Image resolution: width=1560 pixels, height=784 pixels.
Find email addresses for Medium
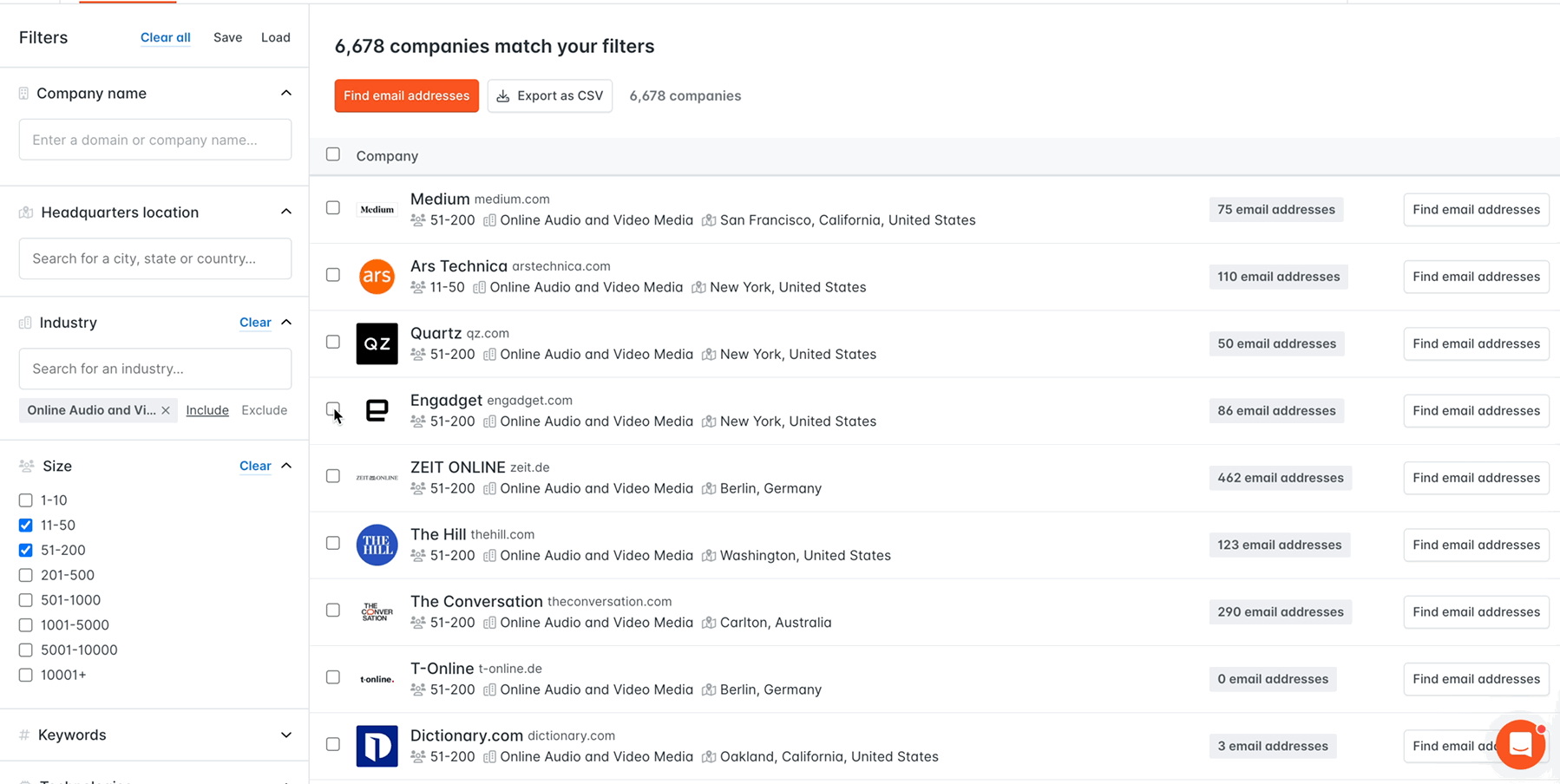pos(1476,210)
